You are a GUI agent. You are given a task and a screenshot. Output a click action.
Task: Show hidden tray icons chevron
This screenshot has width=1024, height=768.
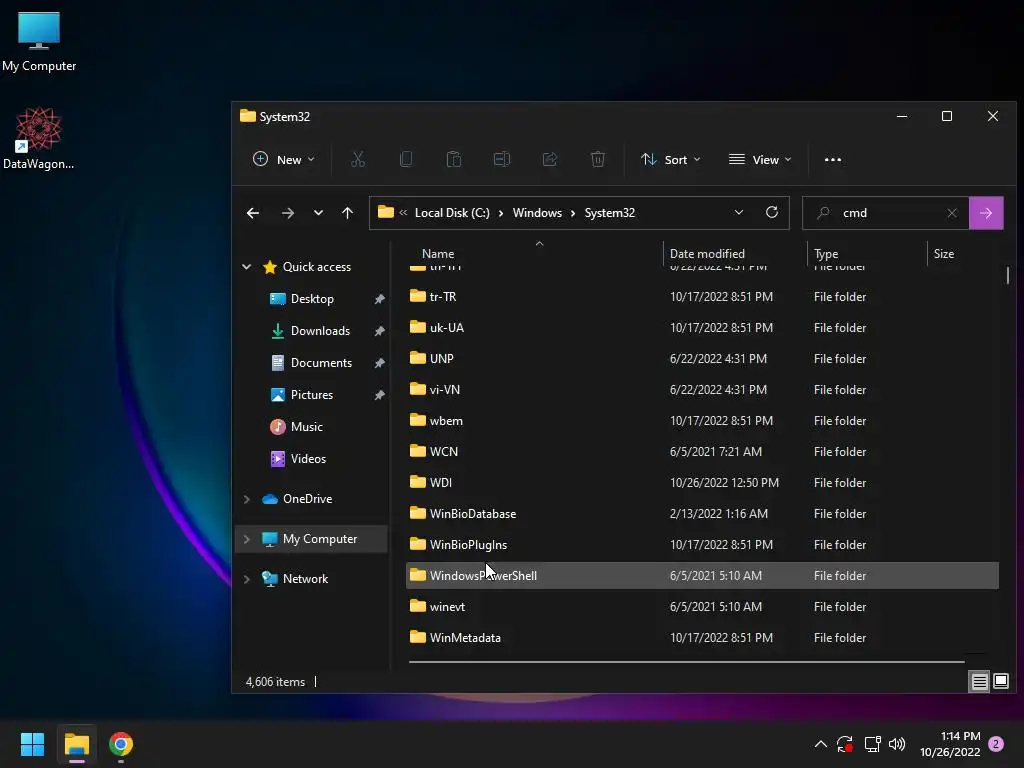click(x=821, y=744)
